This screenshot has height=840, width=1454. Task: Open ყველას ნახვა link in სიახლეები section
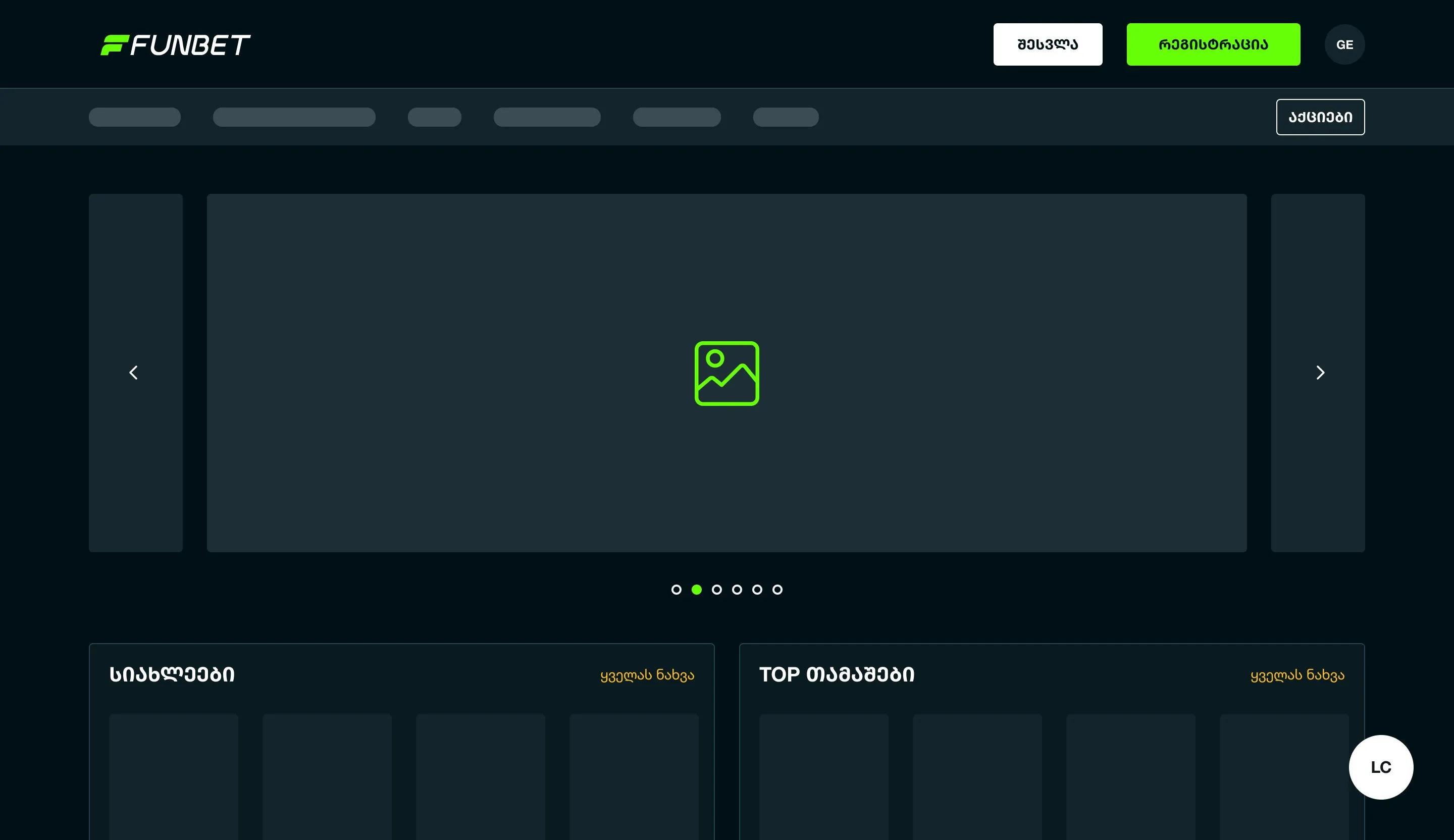[x=647, y=675]
